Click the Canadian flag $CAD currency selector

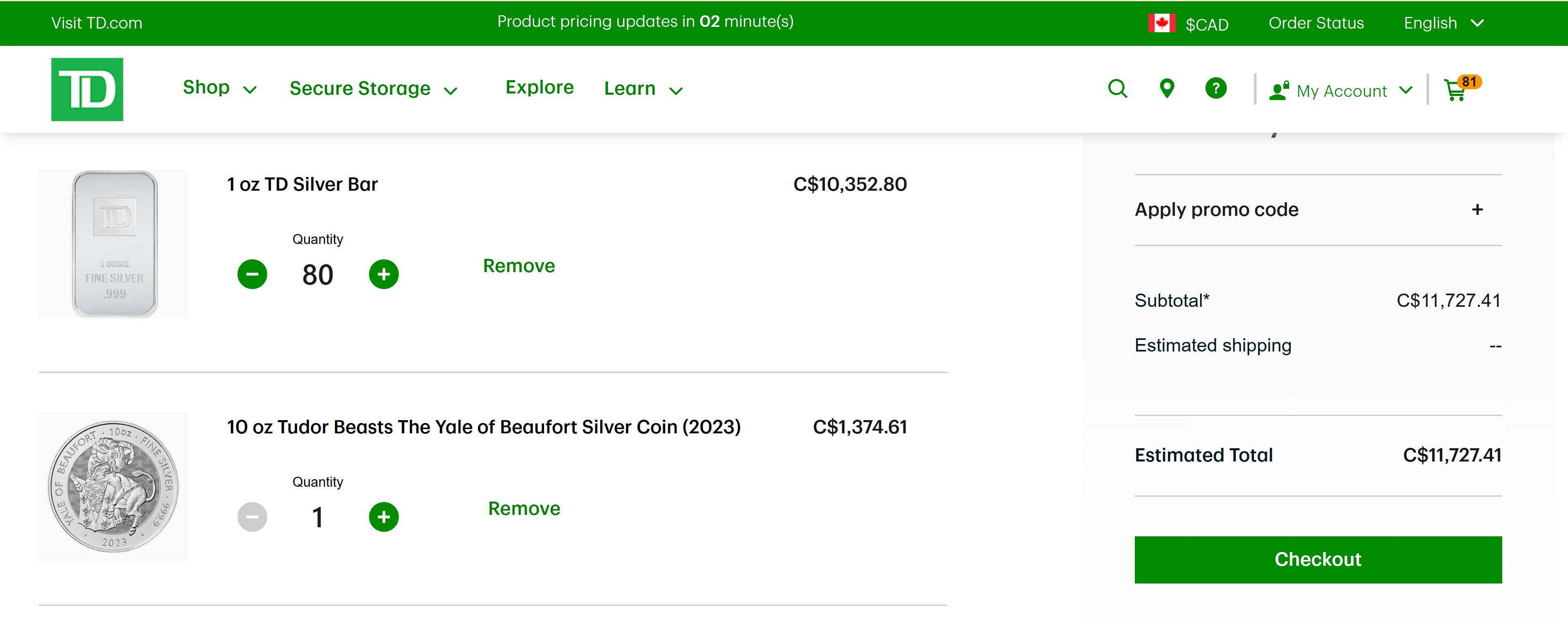pos(1188,24)
